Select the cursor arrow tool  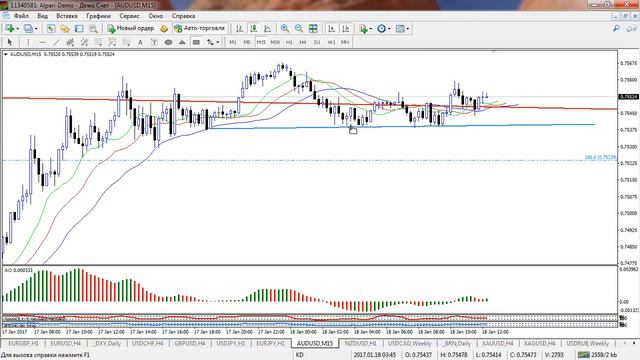tap(10, 42)
